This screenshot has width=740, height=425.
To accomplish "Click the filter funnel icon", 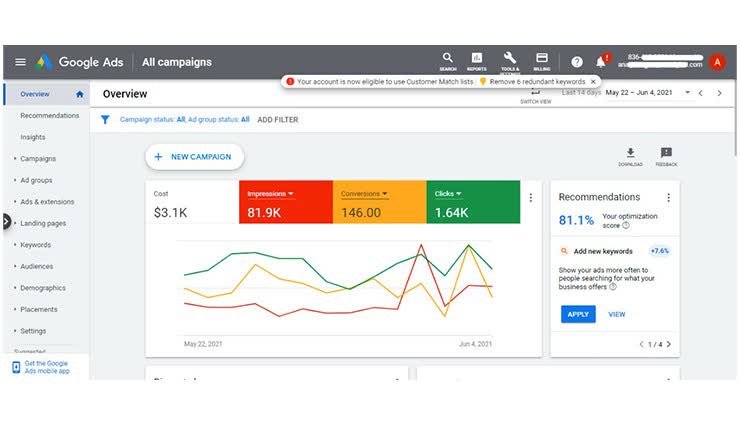I will (105, 120).
